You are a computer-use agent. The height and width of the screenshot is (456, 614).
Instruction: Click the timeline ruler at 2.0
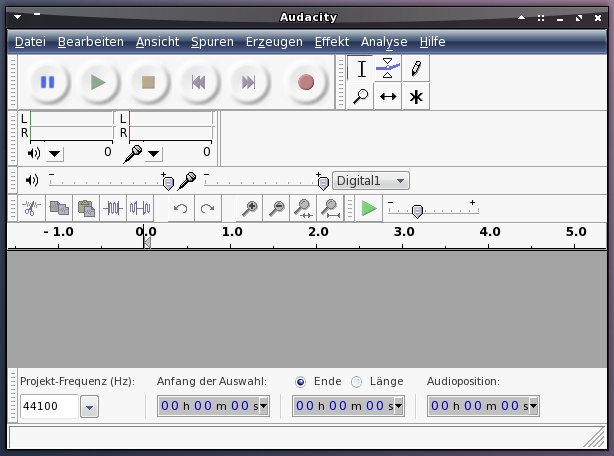318,232
